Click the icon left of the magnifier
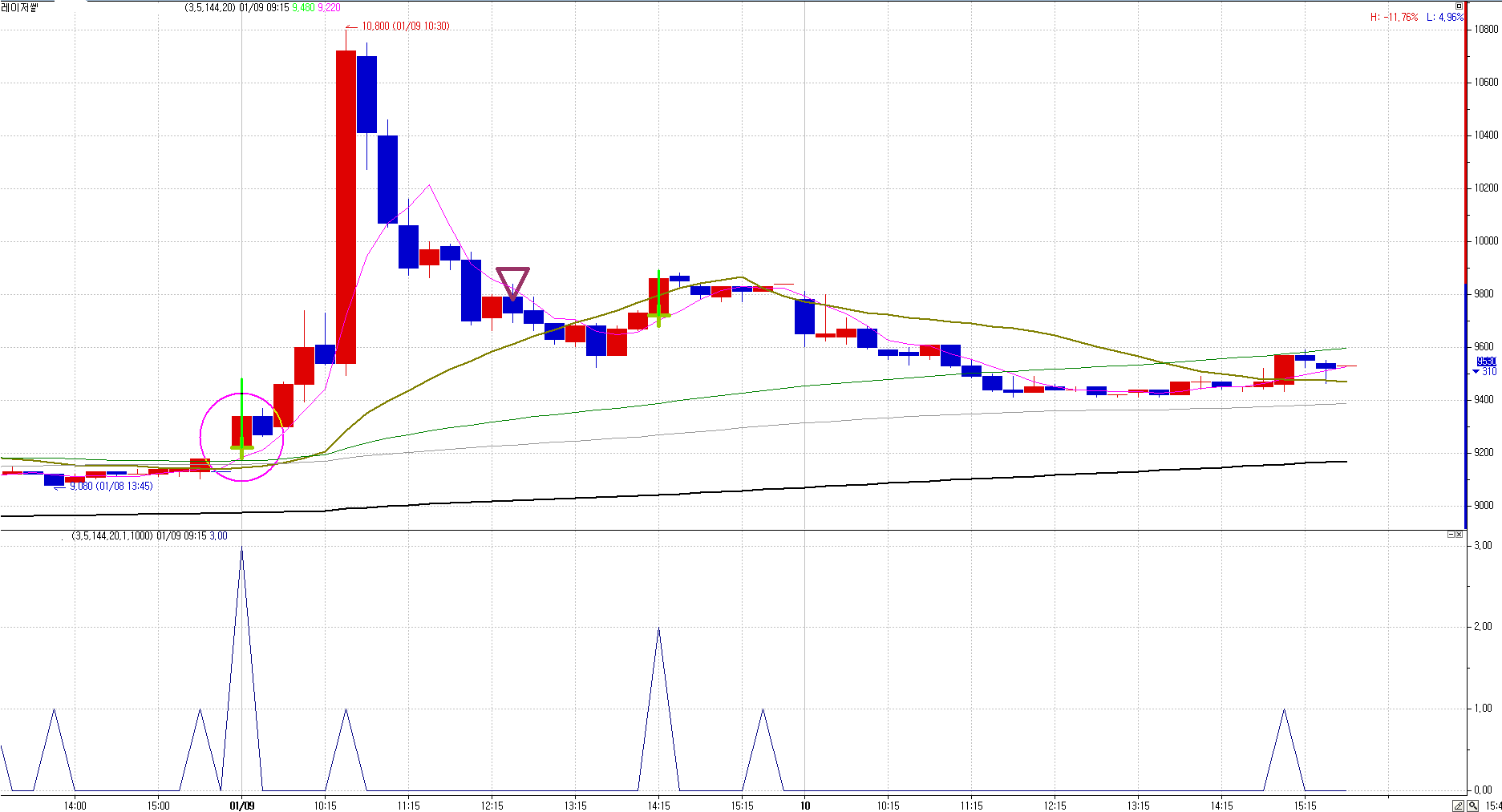 [x=1459, y=806]
